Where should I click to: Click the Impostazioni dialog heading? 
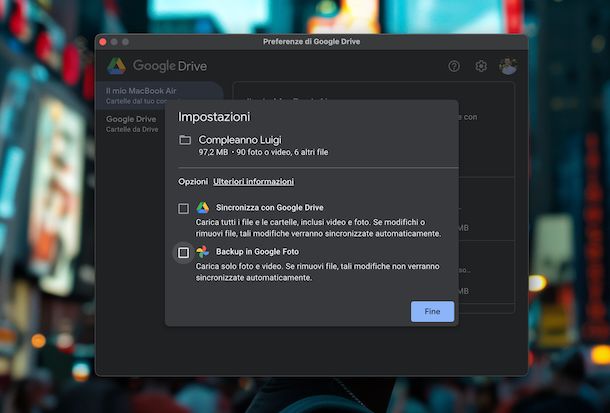[214, 117]
